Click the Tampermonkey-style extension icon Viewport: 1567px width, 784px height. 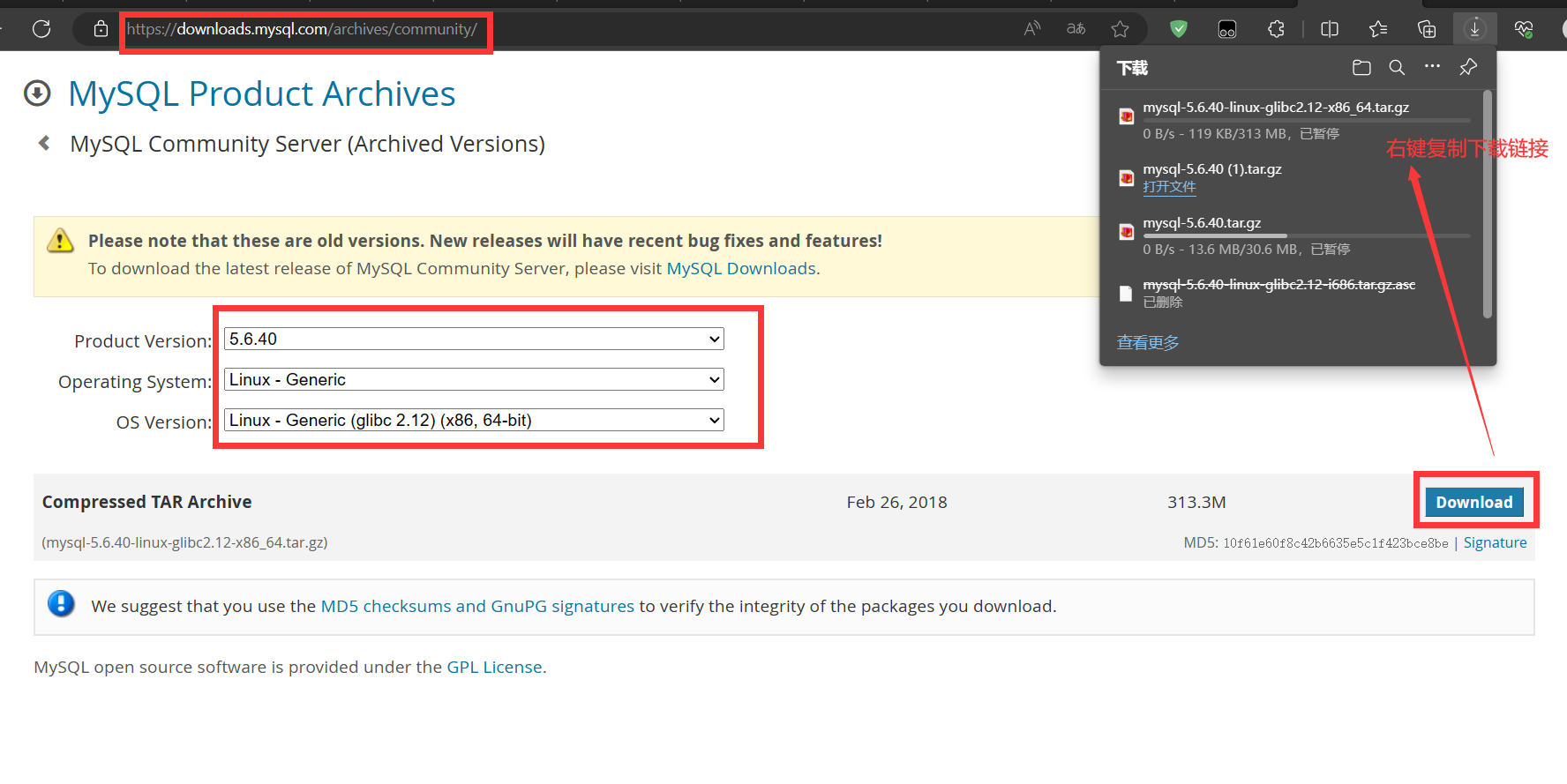click(1227, 29)
